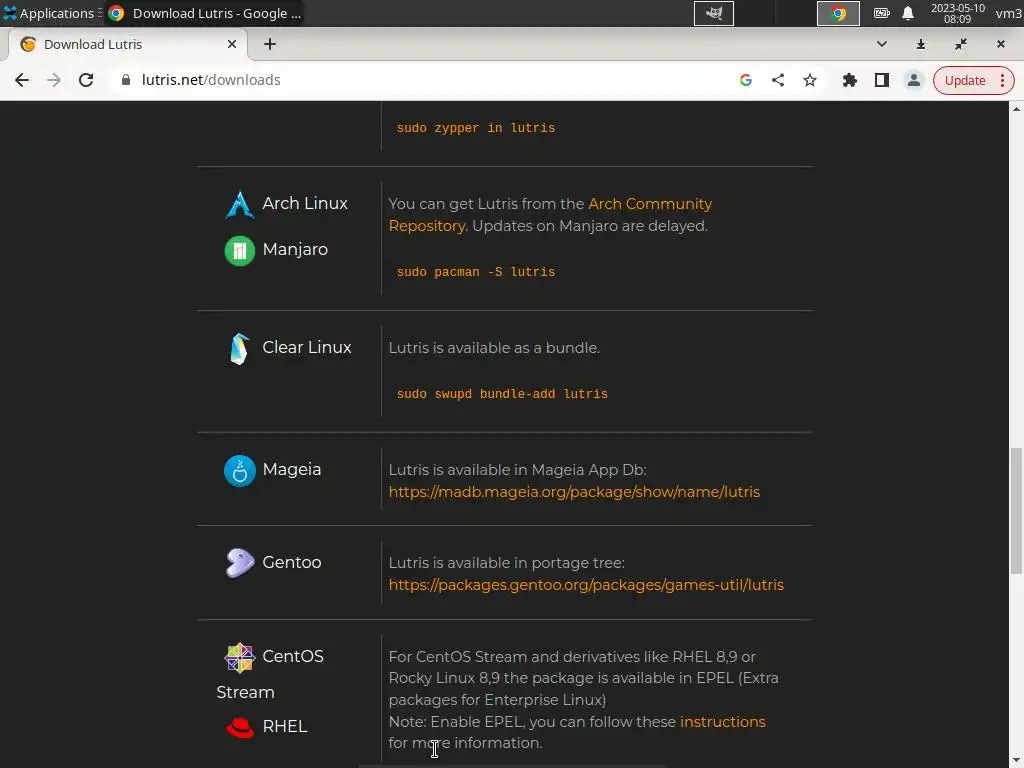Screen dimensions: 1024x768
Task: Open the Chrome three-dot menu
Action: point(1002,80)
